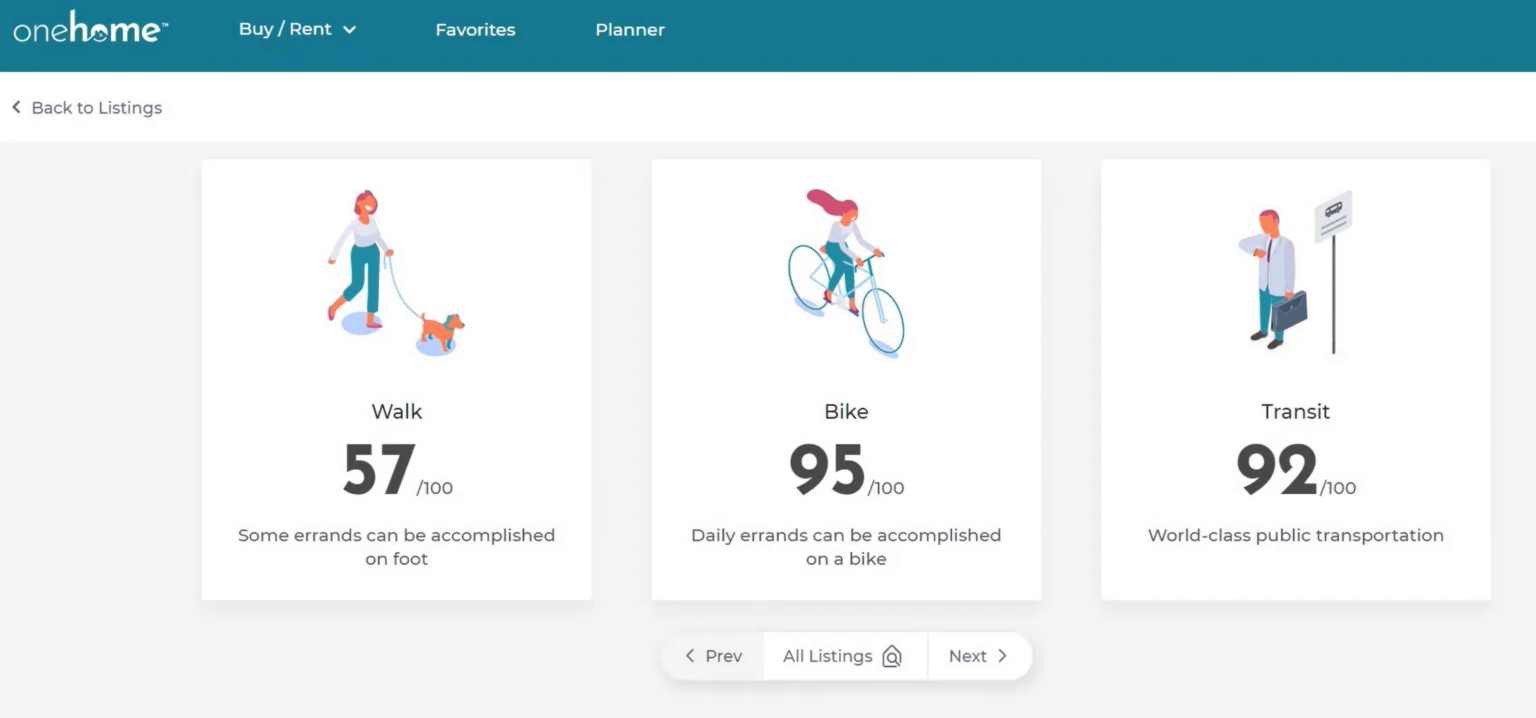Click the Walk score 57 value

pyautogui.click(x=379, y=469)
